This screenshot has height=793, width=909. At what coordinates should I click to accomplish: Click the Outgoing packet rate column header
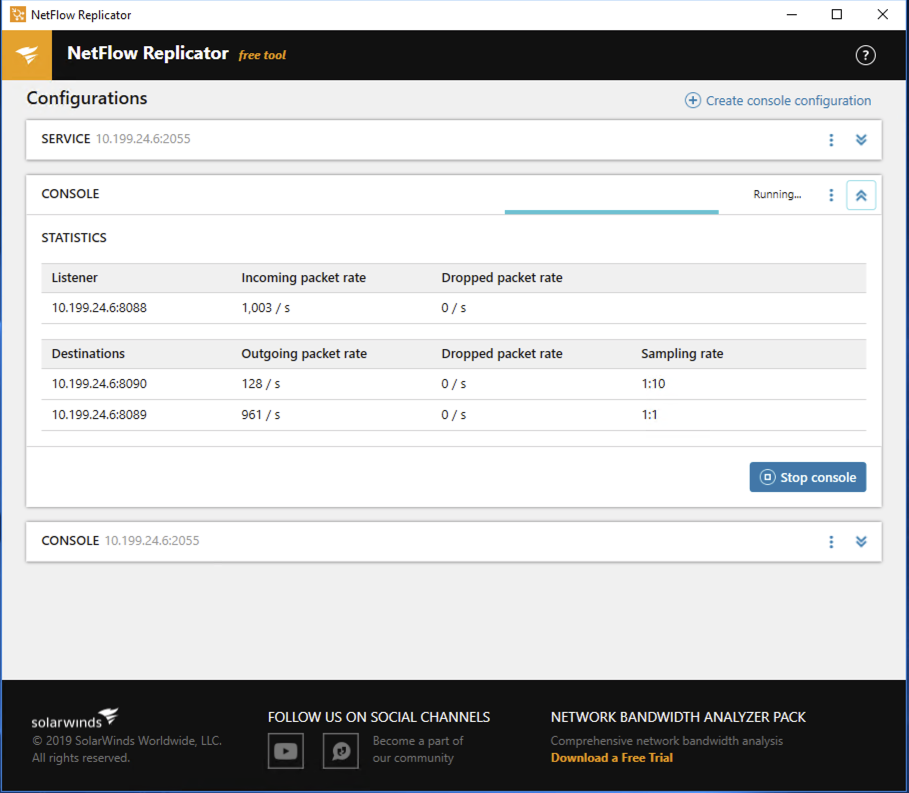(x=304, y=354)
